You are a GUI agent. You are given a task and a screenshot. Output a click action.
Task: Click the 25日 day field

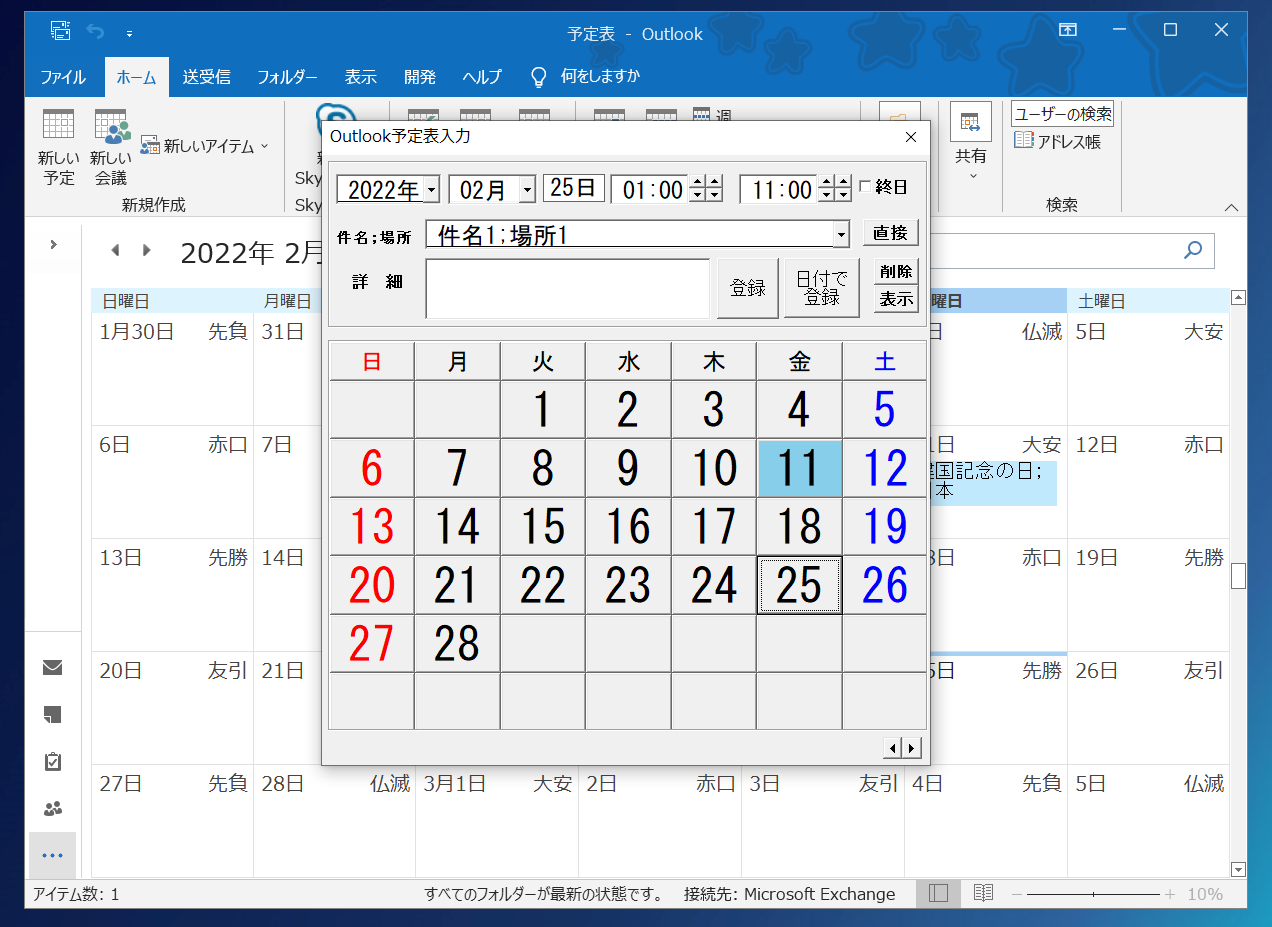point(574,188)
